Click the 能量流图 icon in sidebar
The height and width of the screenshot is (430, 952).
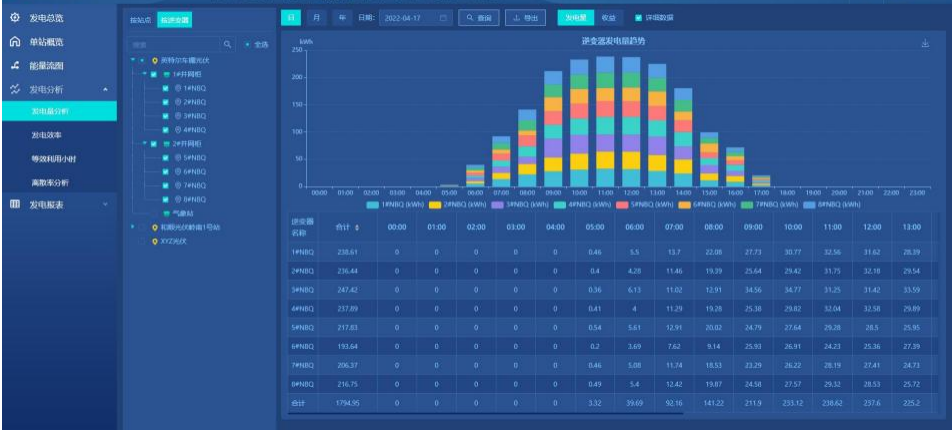pos(15,65)
